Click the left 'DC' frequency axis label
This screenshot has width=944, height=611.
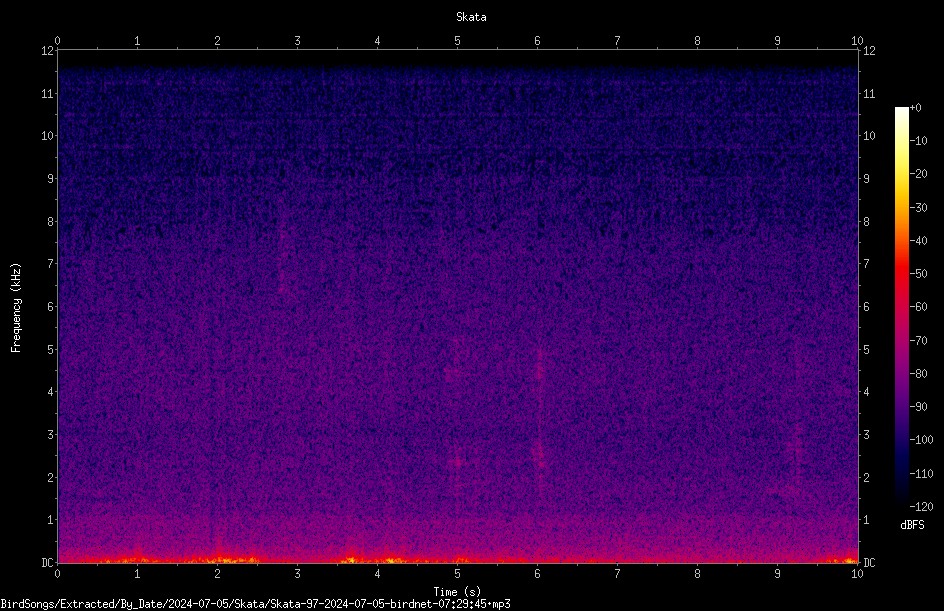click(47, 562)
